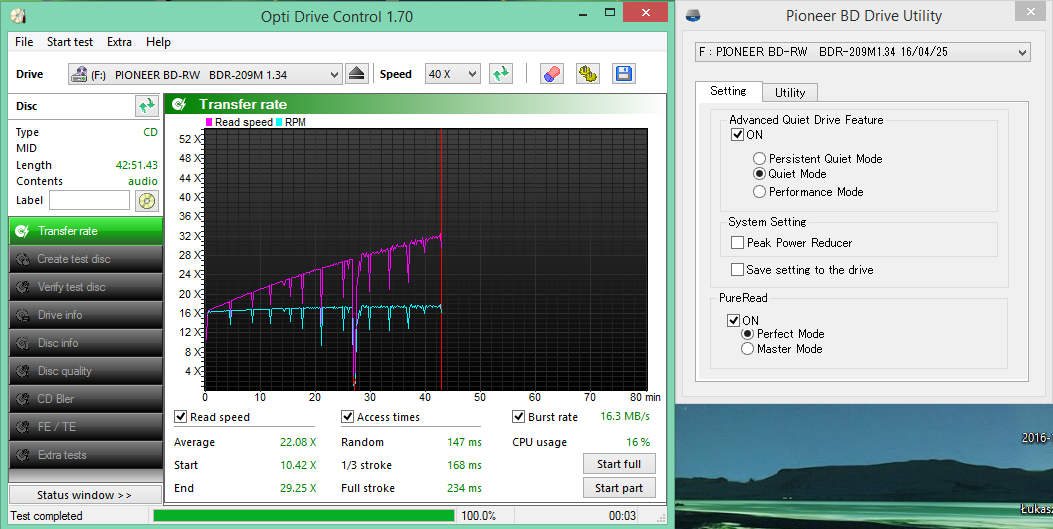Viewport: 1053px width, 529px height.
Task: Open Disc quality panel
Action: [86, 371]
